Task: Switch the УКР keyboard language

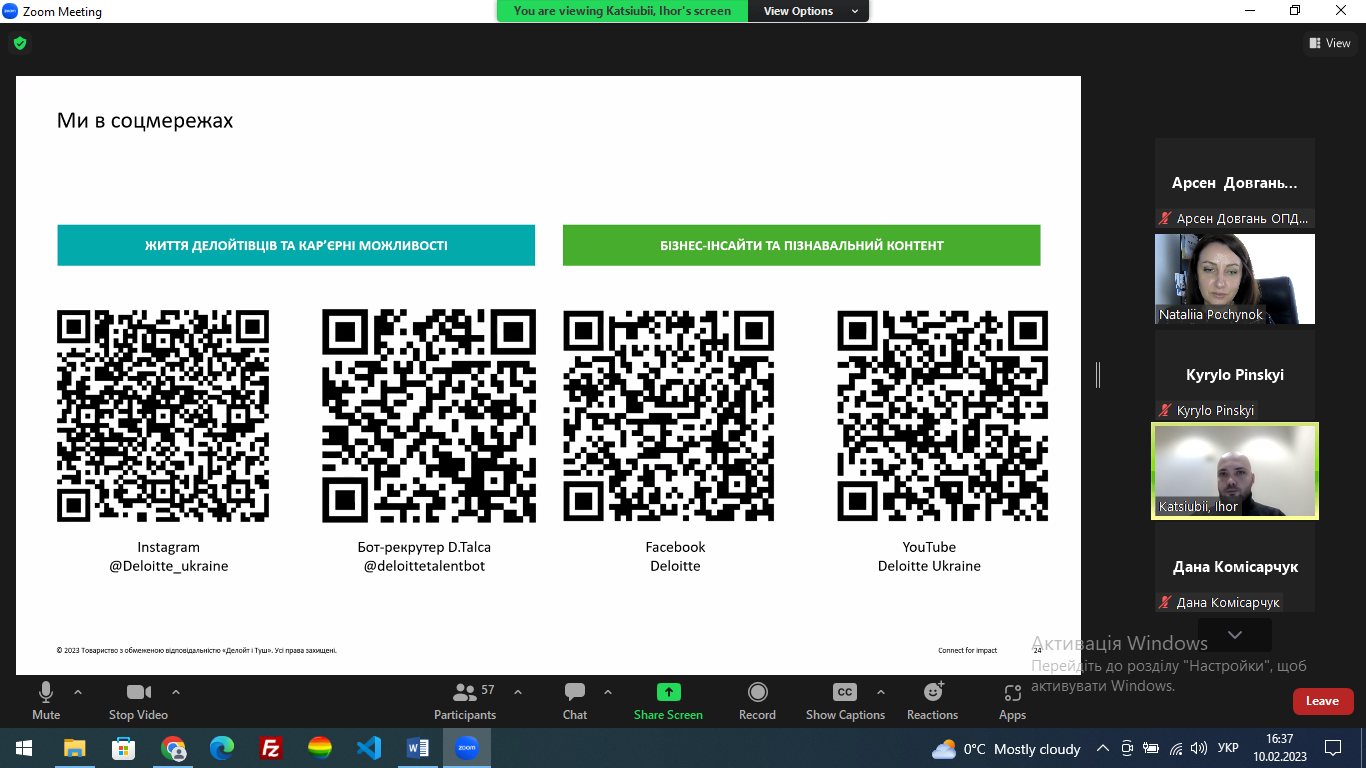Action: pos(1229,748)
